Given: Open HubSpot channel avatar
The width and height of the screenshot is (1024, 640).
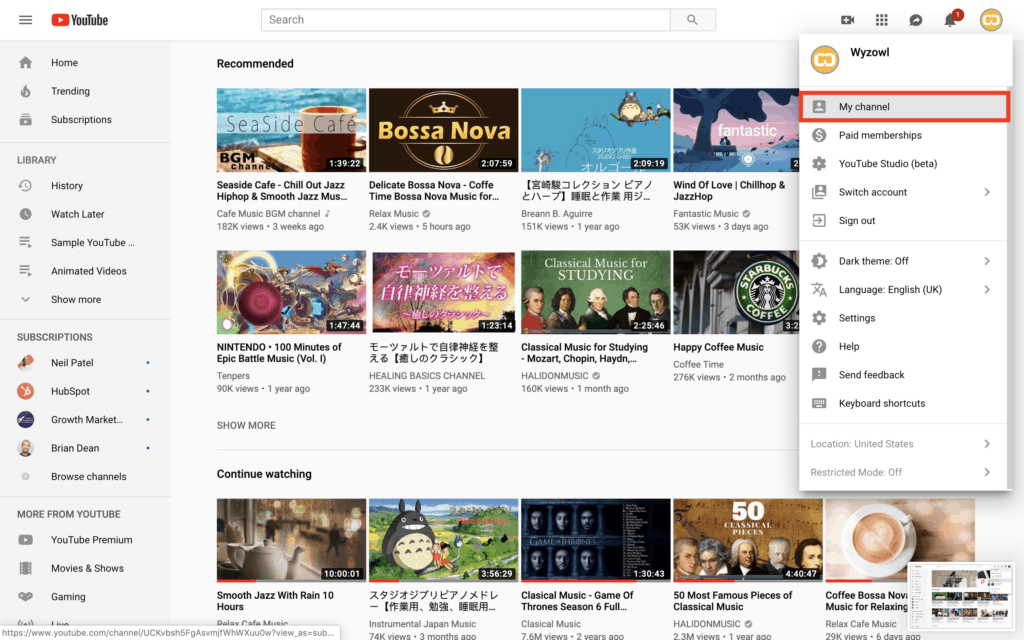Looking at the screenshot, I should tap(25, 391).
